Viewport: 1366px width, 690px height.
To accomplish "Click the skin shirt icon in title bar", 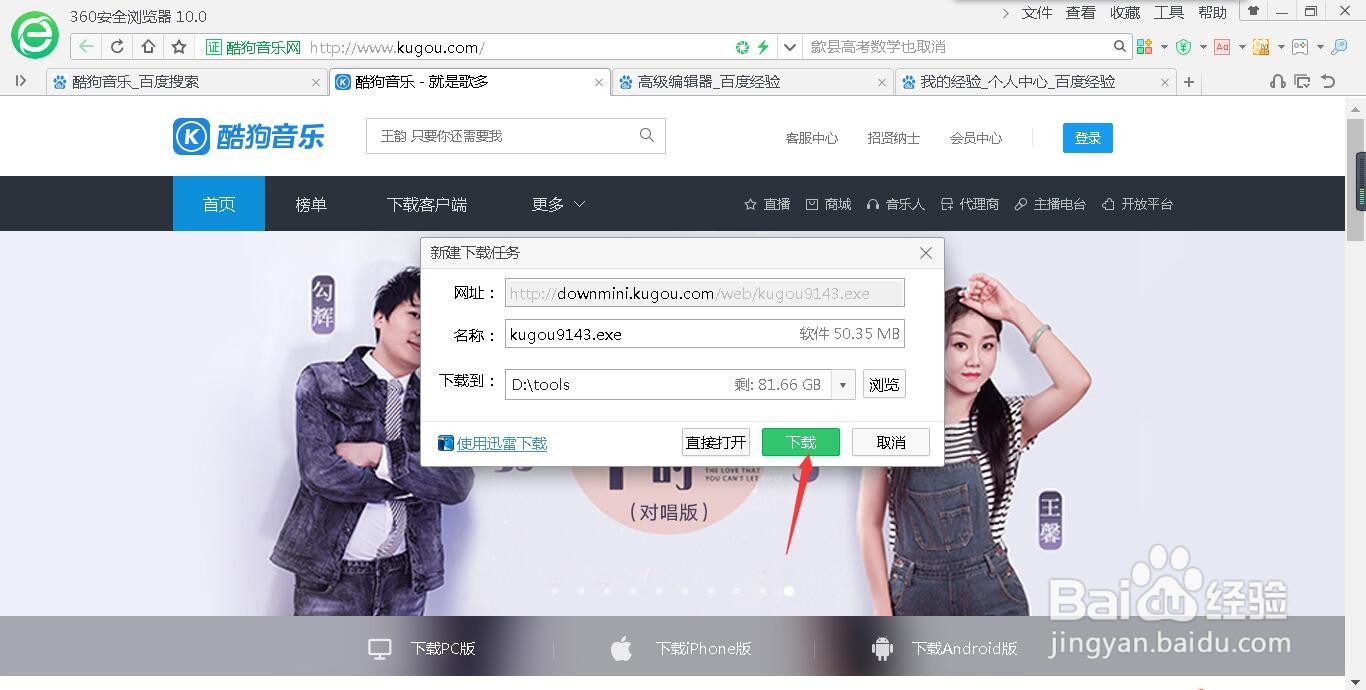I will tap(1253, 11).
